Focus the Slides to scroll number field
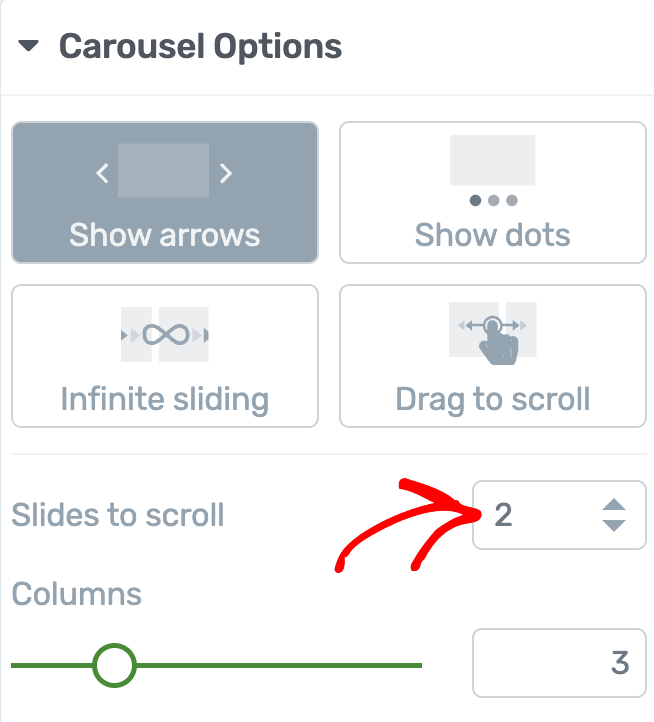The width and height of the screenshot is (654, 722). pos(559,515)
